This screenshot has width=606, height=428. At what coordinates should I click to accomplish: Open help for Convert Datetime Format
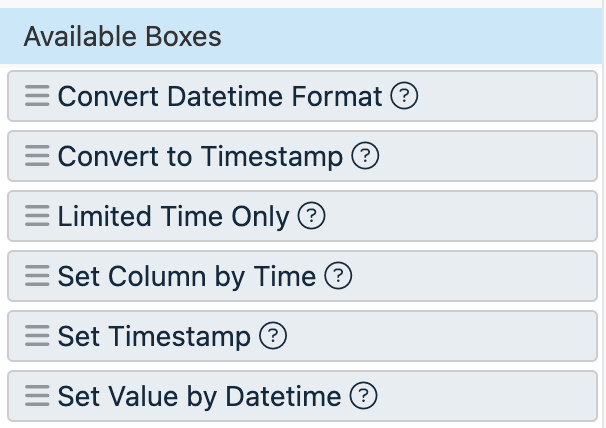pos(403,97)
